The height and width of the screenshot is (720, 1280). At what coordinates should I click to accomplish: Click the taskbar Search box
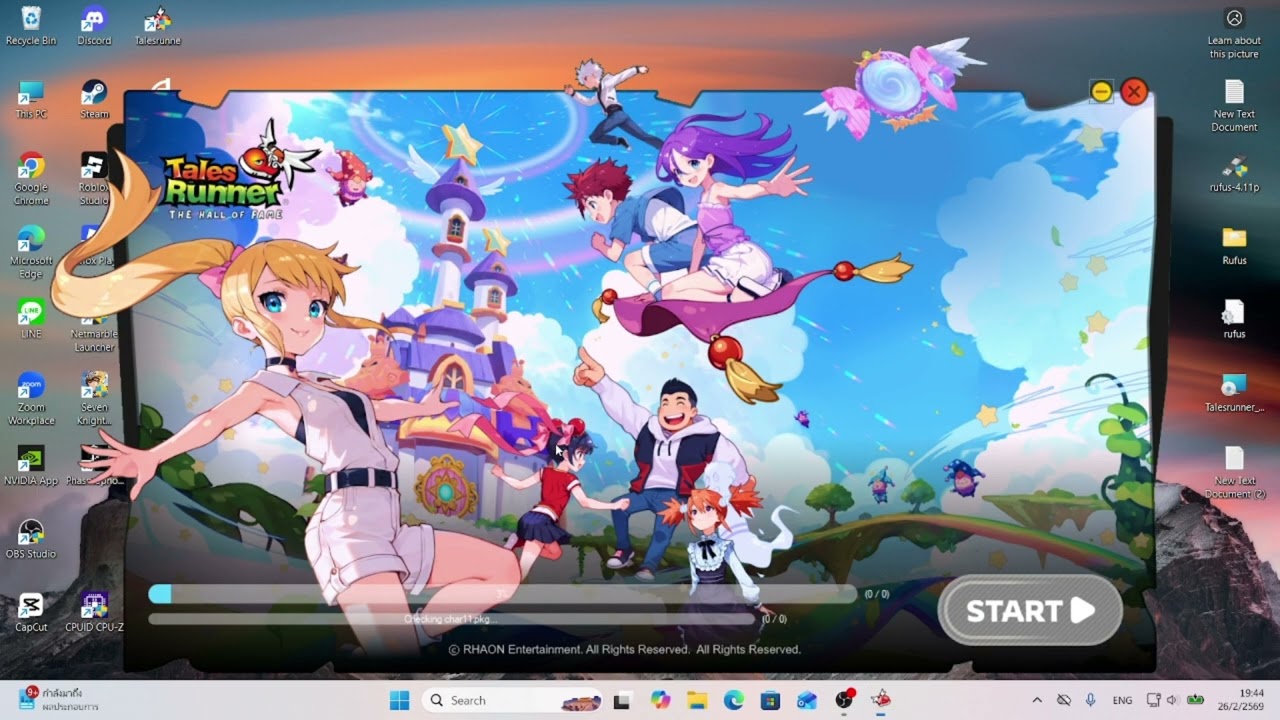(511, 700)
